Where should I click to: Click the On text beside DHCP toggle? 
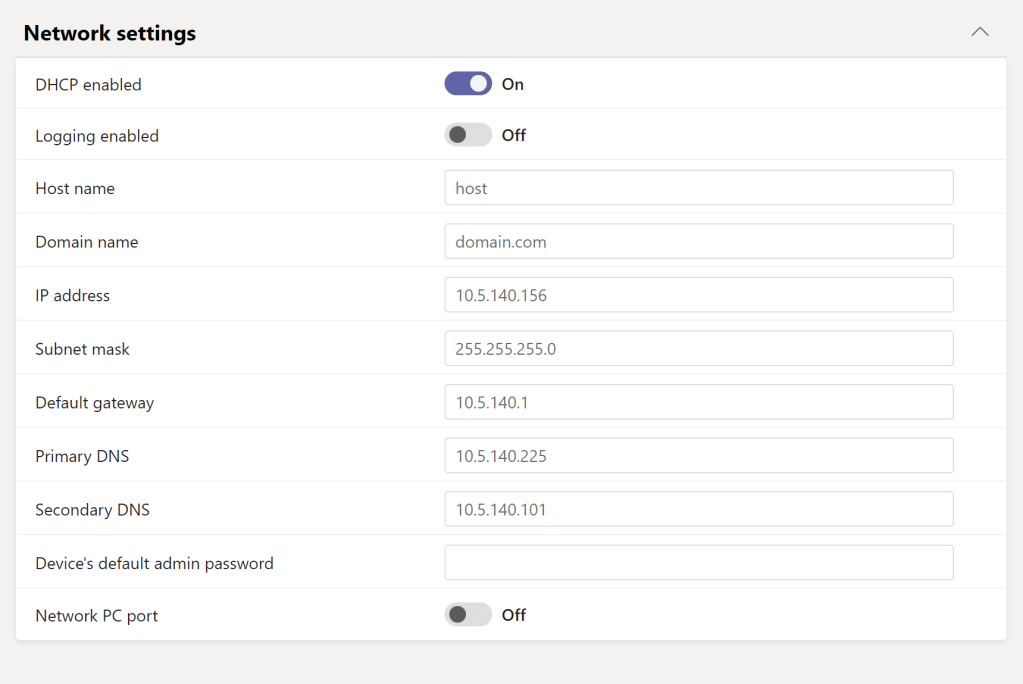click(x=513, y=84)
